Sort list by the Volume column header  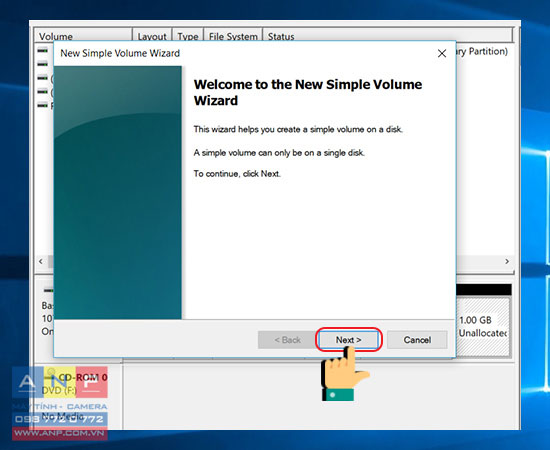pos(83,36)
